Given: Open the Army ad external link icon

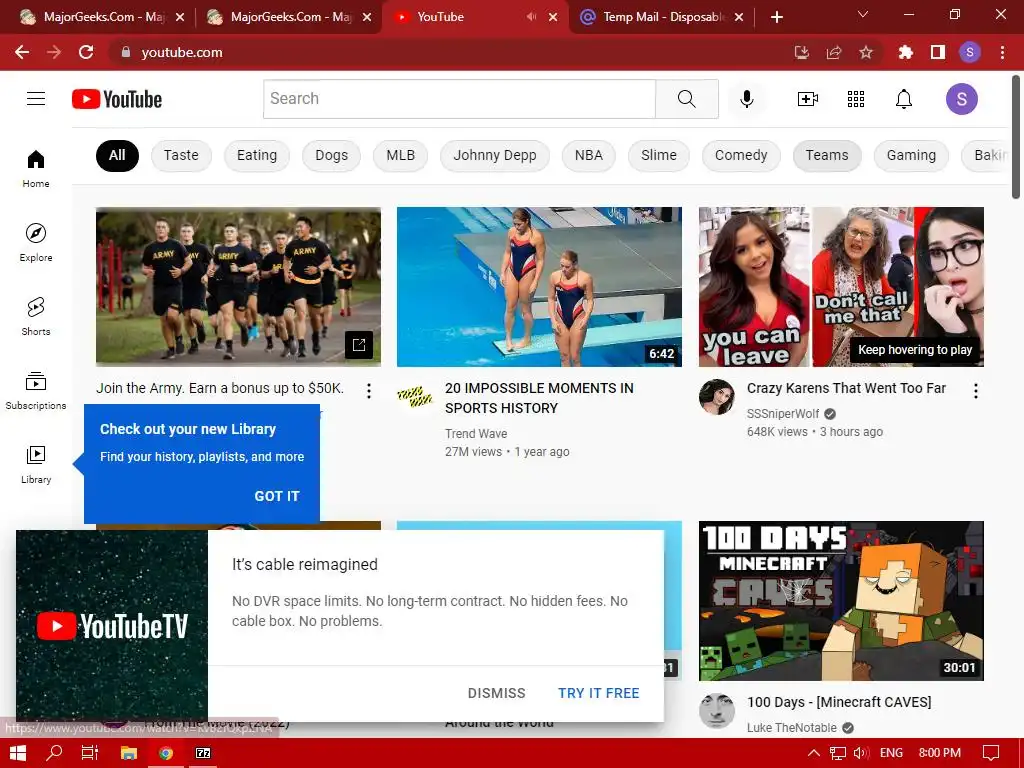Looking at the screenshot, I should point(359,345).
